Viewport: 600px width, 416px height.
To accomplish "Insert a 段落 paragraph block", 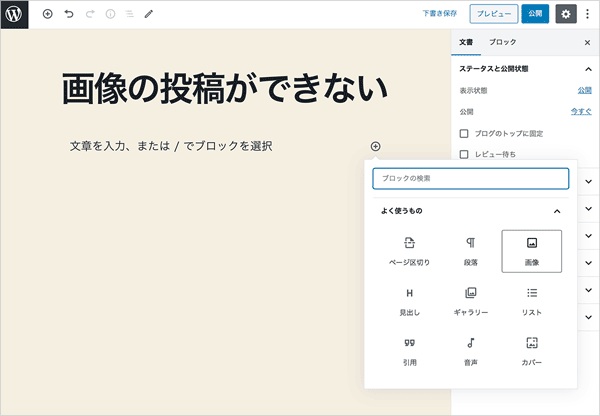I will pyautogui.click(x=471, y=251).
